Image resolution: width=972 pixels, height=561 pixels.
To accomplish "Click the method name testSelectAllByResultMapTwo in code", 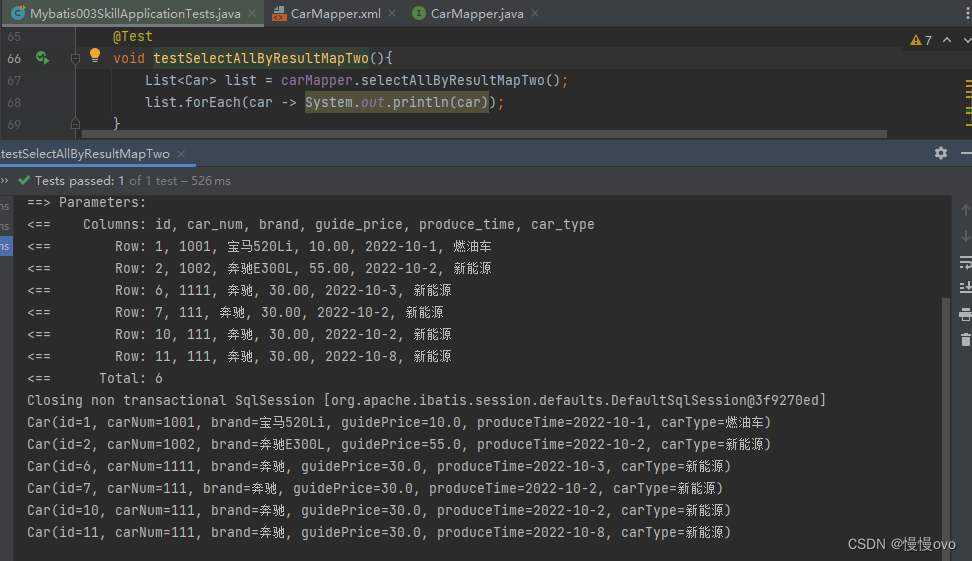I will pyautogui.click(x=261, y=58).
